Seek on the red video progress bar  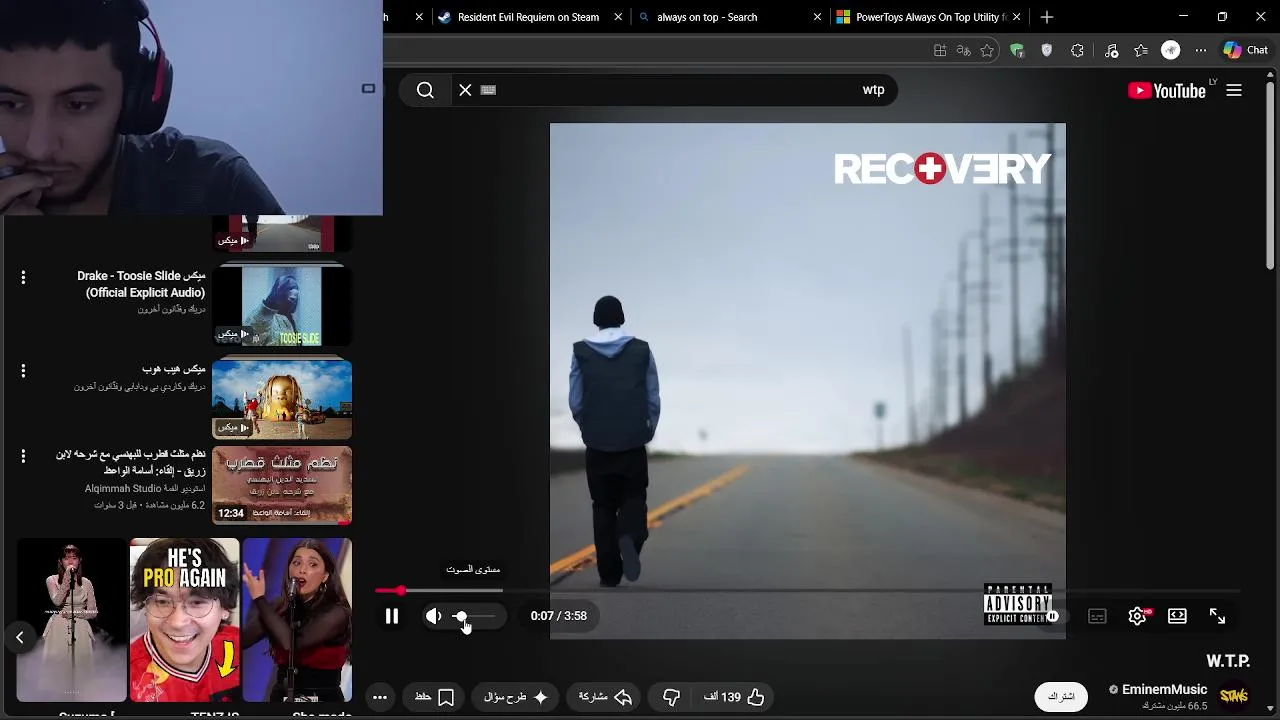point(807,591)
